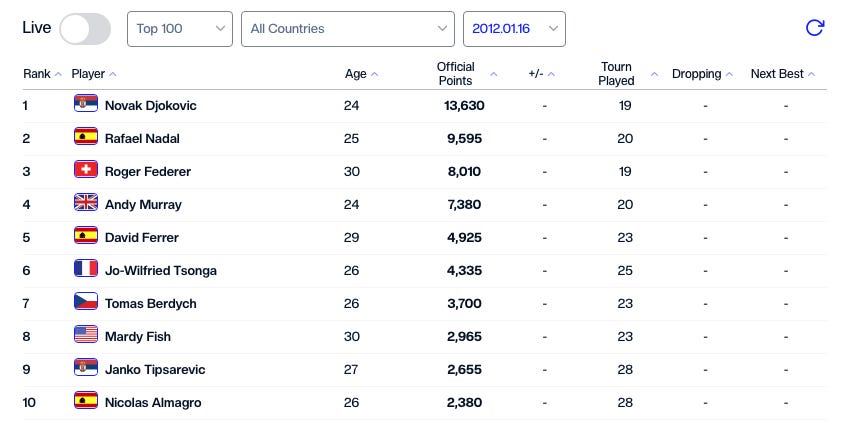Click Roger Federer's Swiss flag icon
Image resolution: width=842 pixels, height=436 pixels.
pyautogui.click(x=86, y=170)
